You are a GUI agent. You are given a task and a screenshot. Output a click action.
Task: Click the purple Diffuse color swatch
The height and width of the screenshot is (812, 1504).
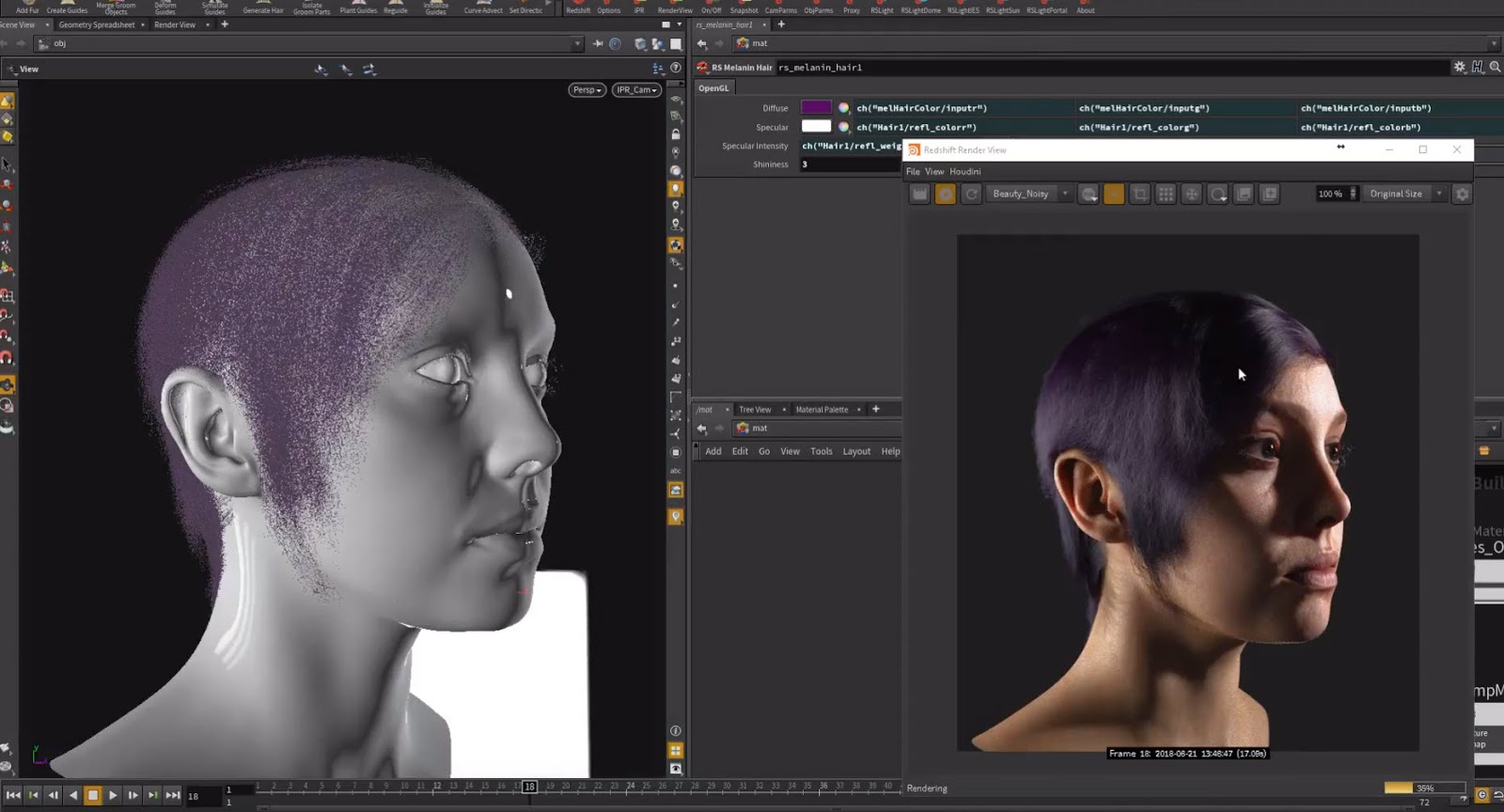coord(815,108)
